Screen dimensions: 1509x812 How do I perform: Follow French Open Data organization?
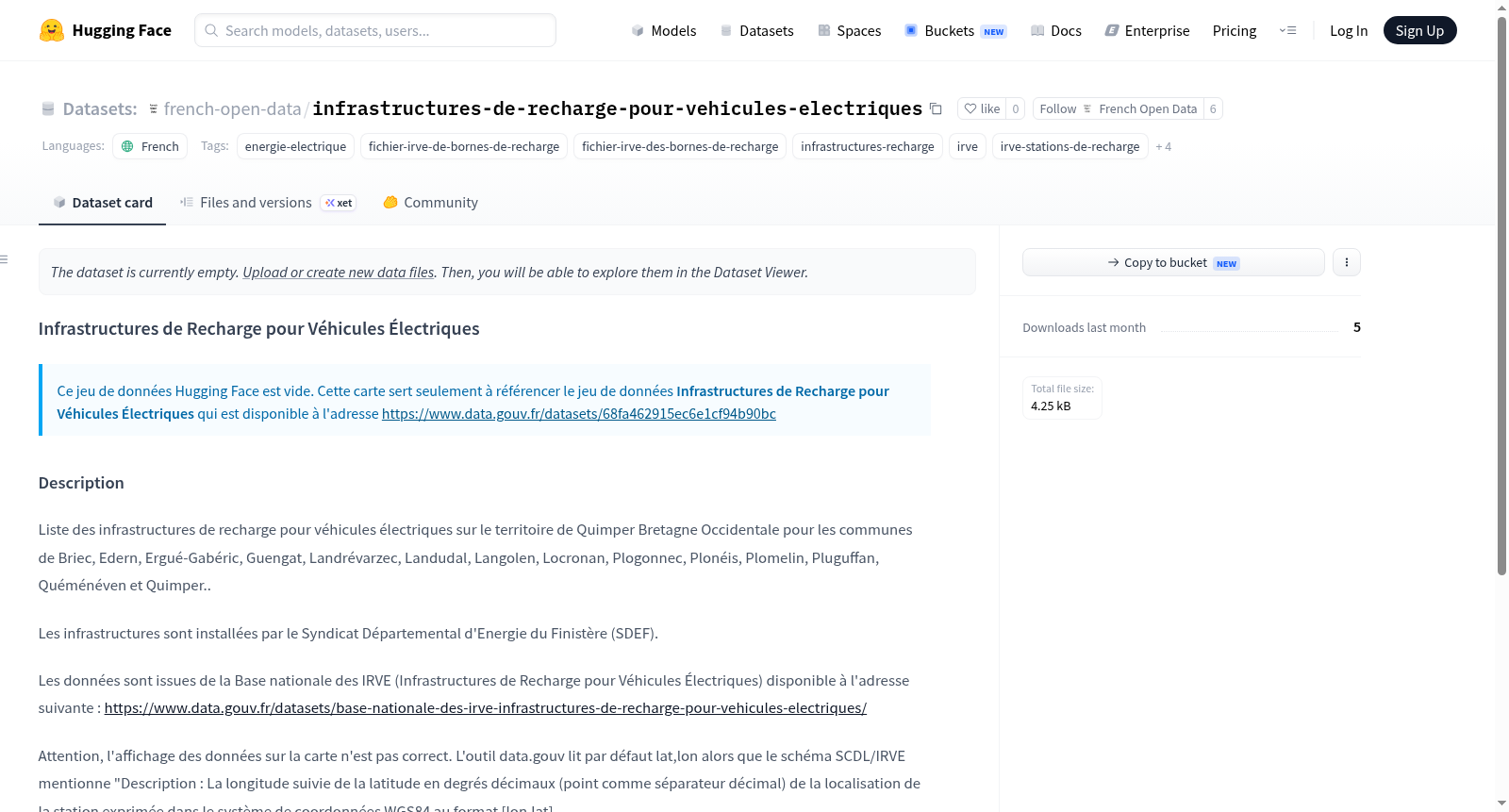click(1118, 108)
